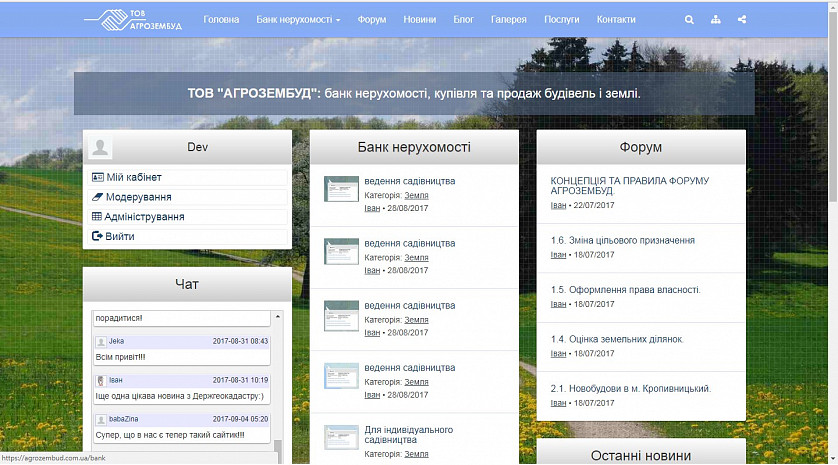Open Для індивідуального садівництва thumbnail
Image resolution: width=838 pixels, height=465 pixels.
341,438
